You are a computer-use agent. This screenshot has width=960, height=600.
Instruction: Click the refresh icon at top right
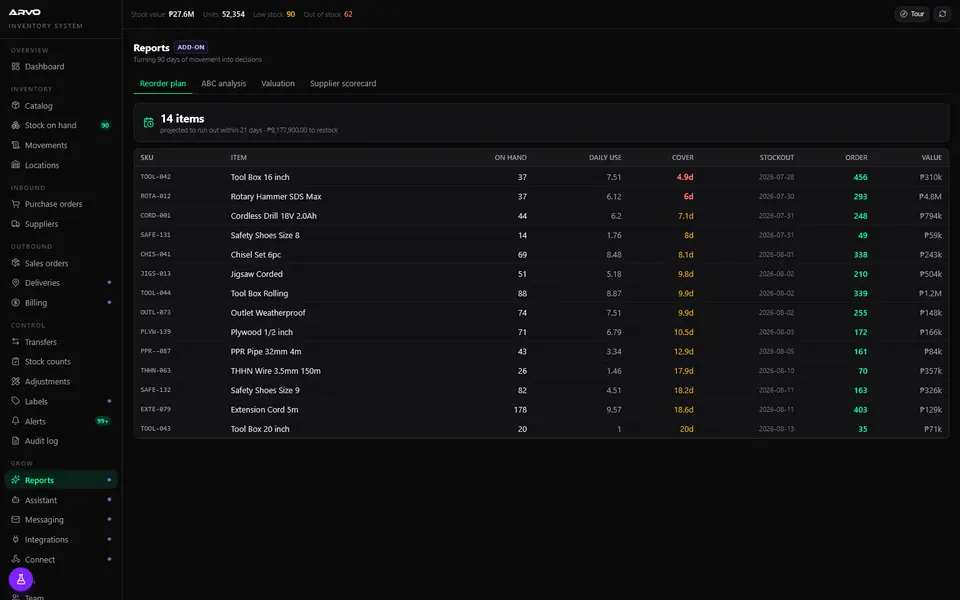[942, 14]
